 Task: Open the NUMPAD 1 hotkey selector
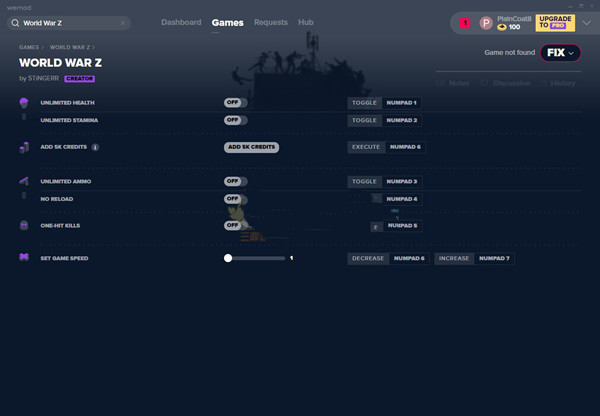pyautogui.click(x=402, y=103)
